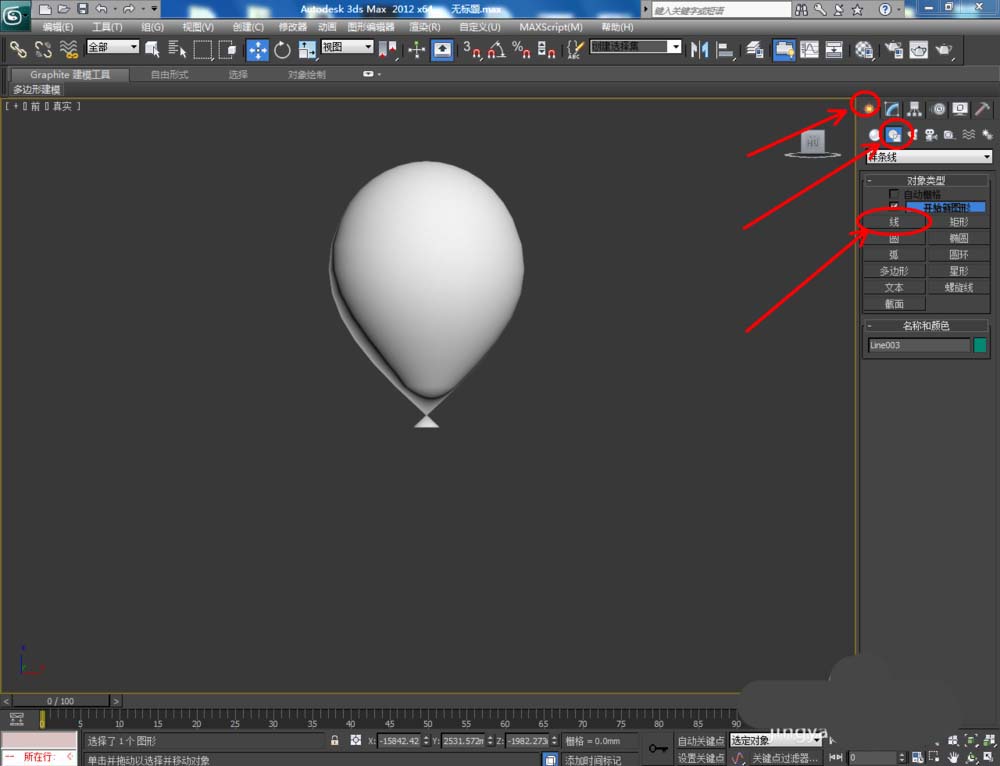Click the 椭圆 shape button
Image resolution: width=1000 pixels, height=766 pixels.
[x=958, y=238]
